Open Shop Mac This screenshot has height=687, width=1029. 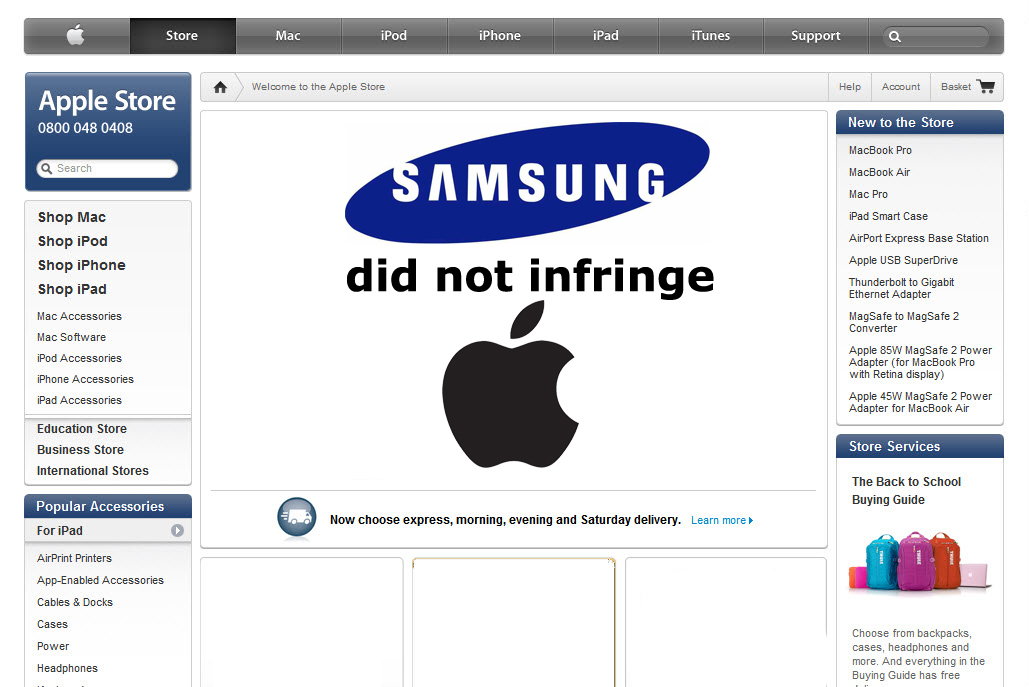click(x=72, y=217)
